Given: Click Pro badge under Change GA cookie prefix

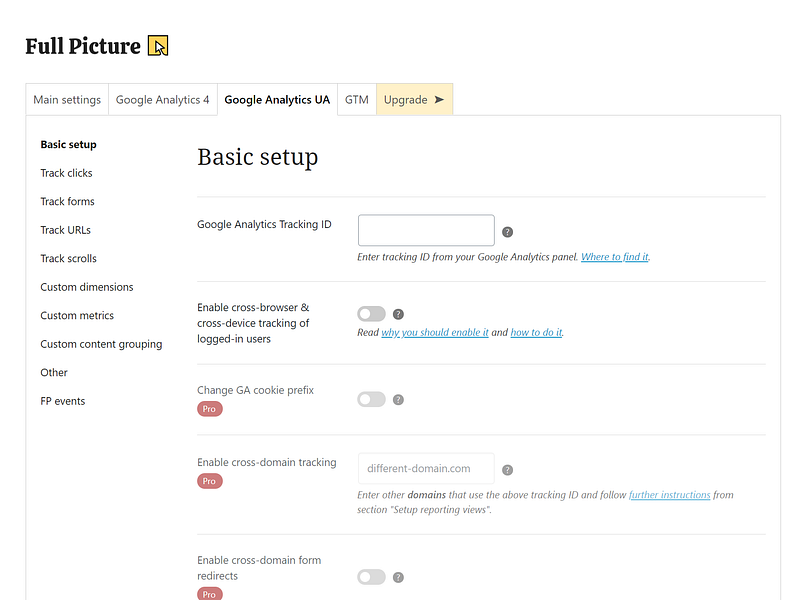Looking at the screenshot, I should tap(210, 409).
